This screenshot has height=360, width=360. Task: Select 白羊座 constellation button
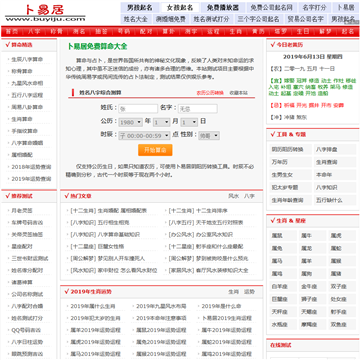tap(283, 286)
